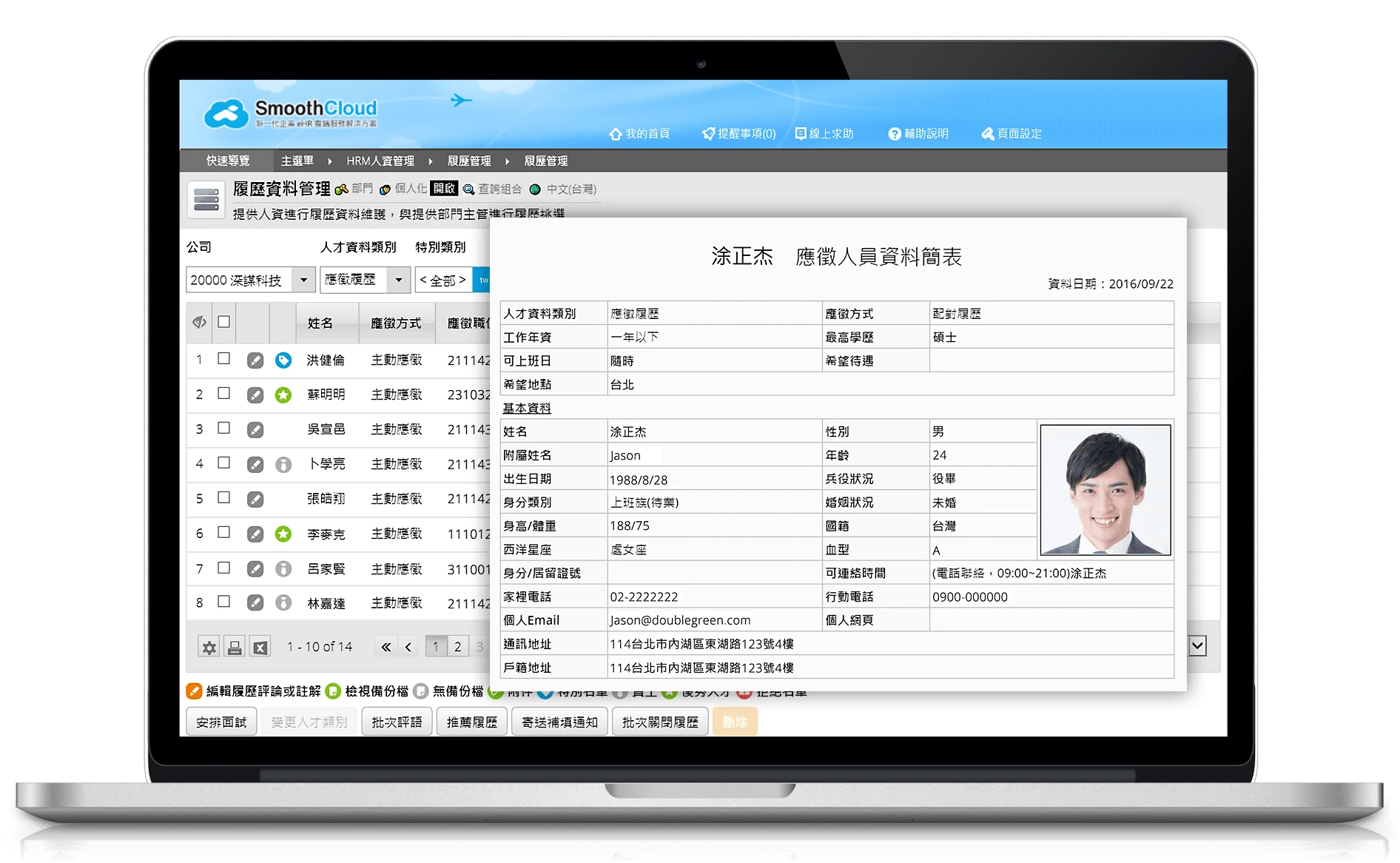Export list with the Excel icon
The image size is (1400, 863).
[x=260, y=648]
